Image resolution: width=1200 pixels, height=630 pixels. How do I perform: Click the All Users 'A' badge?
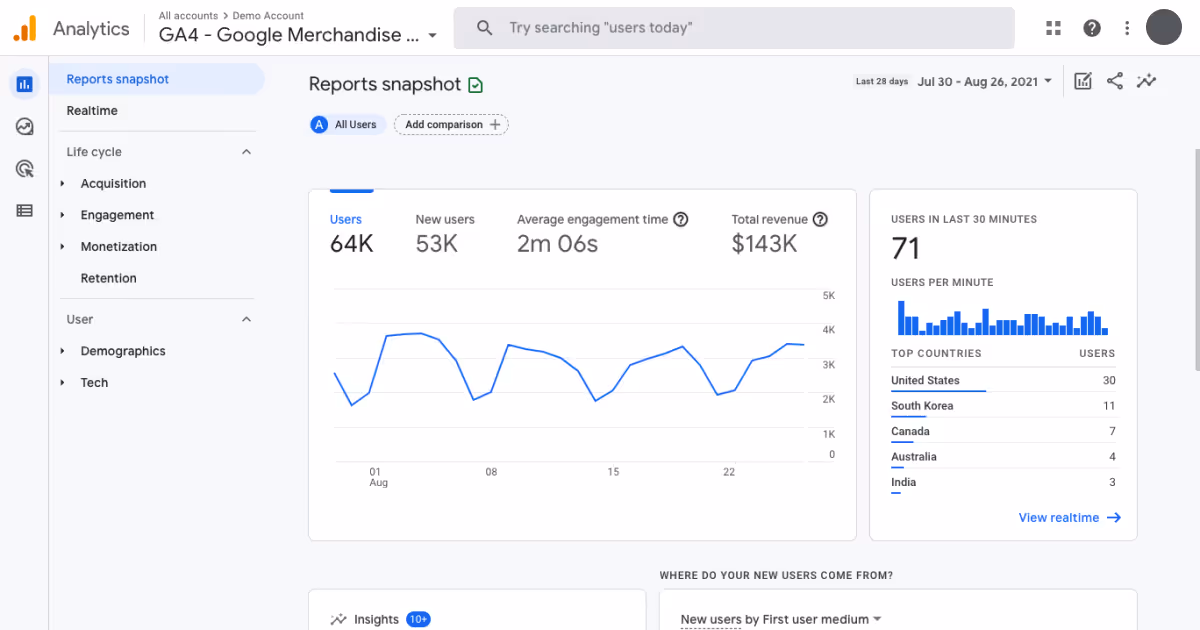click(x=319, y=125)
